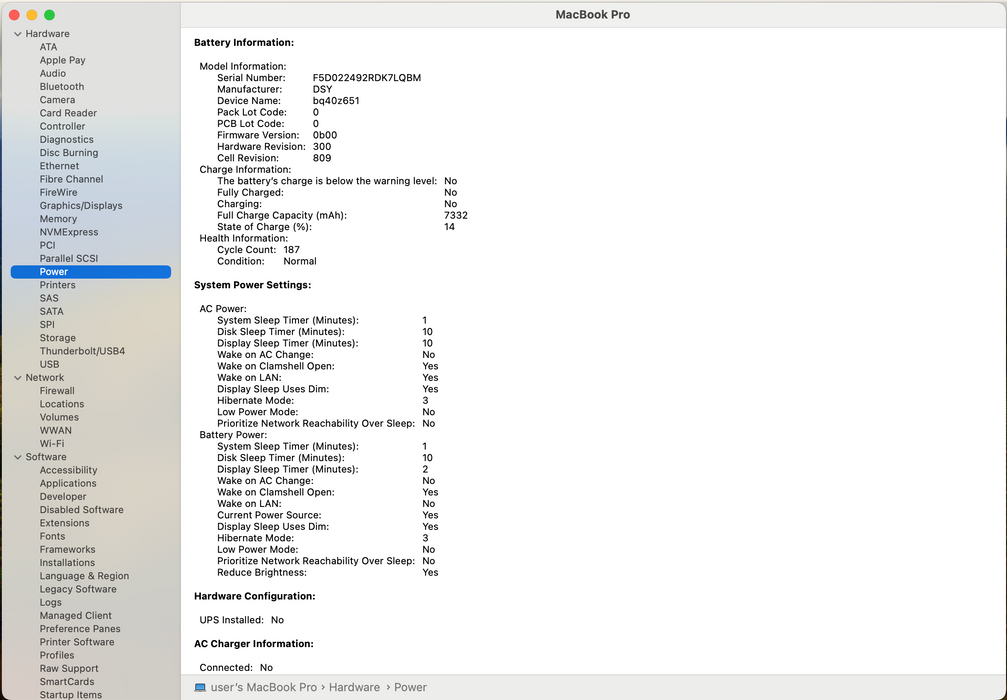Click Power in the path bar

coord(410,687)
